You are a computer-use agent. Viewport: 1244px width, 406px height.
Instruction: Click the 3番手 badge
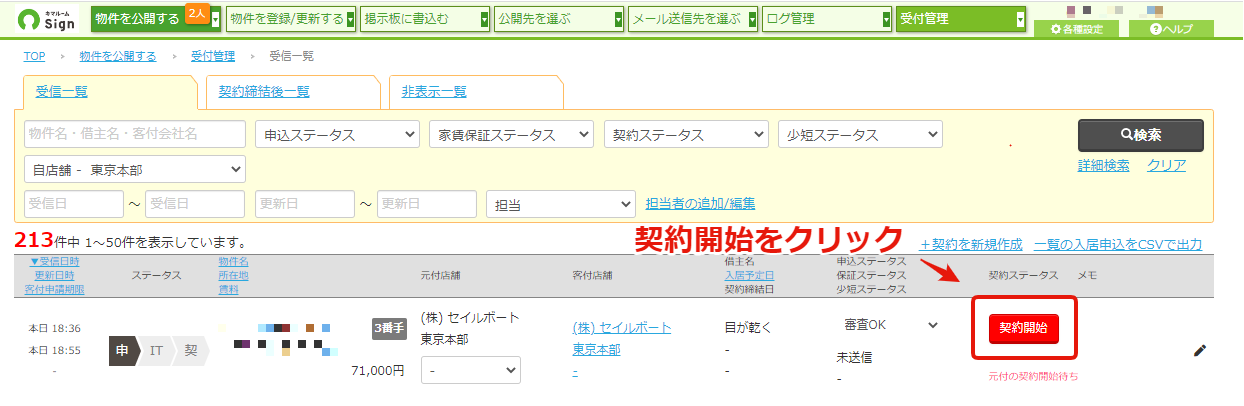389,328
